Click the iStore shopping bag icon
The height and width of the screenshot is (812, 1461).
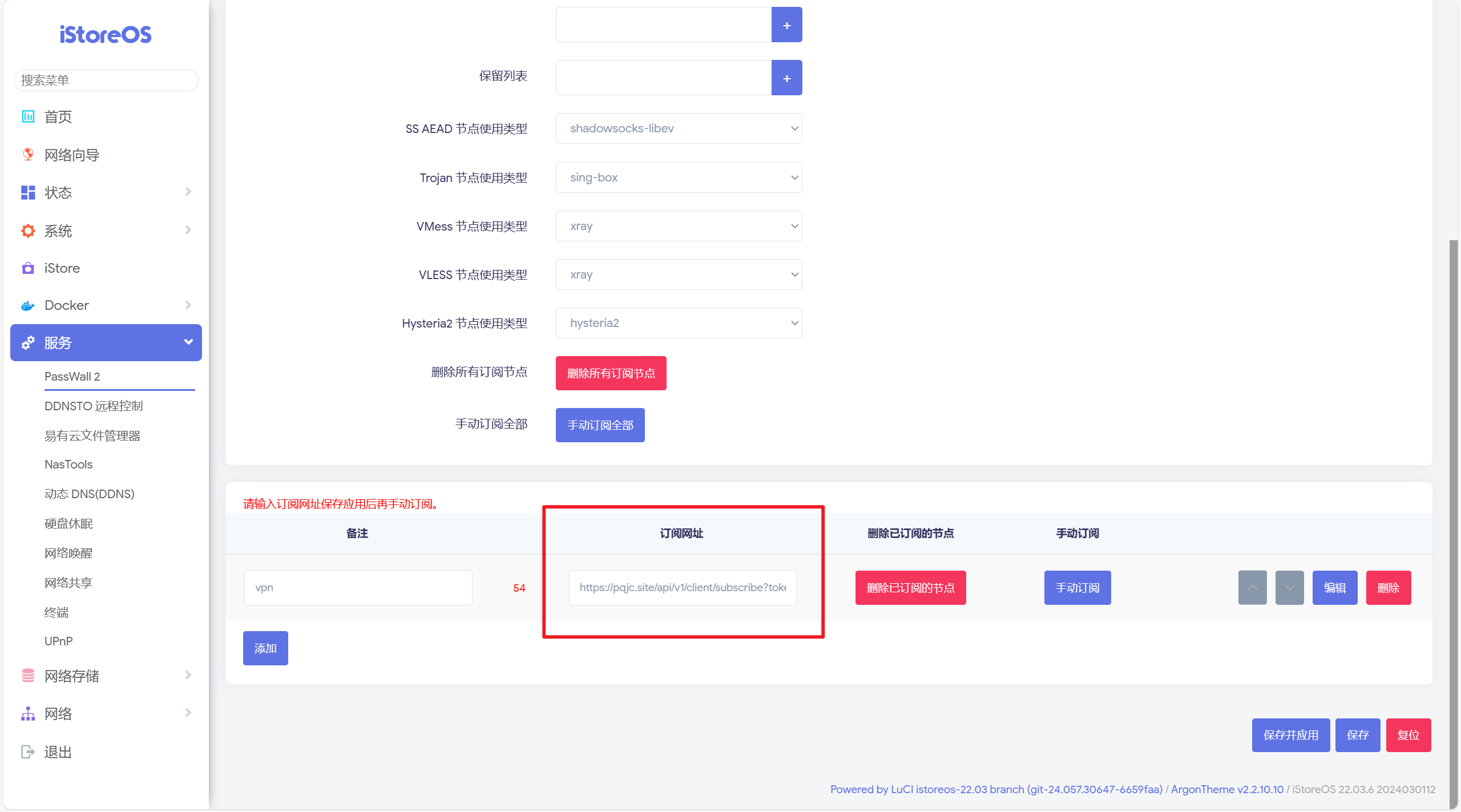pyautogui.click(x=27, y=268)
